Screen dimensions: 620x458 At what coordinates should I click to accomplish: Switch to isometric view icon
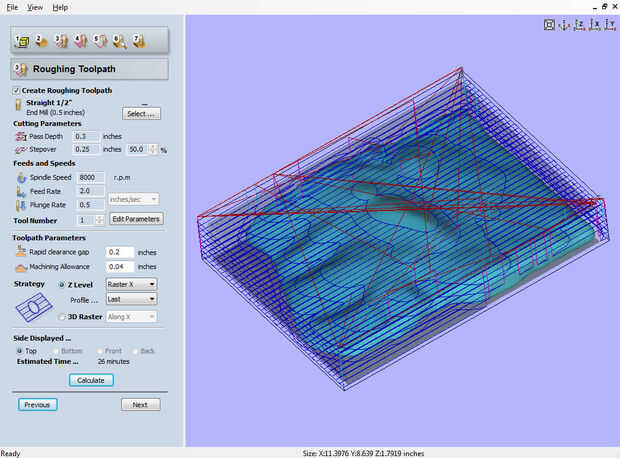click(564, 25)
